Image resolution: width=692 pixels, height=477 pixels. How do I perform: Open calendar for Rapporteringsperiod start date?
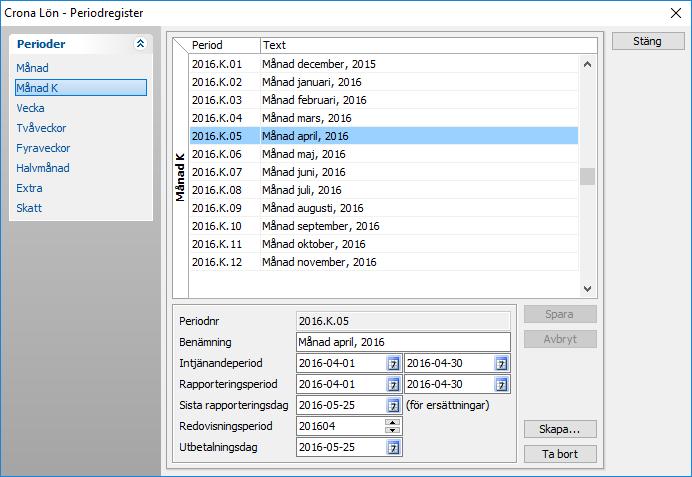coord(393,385)
